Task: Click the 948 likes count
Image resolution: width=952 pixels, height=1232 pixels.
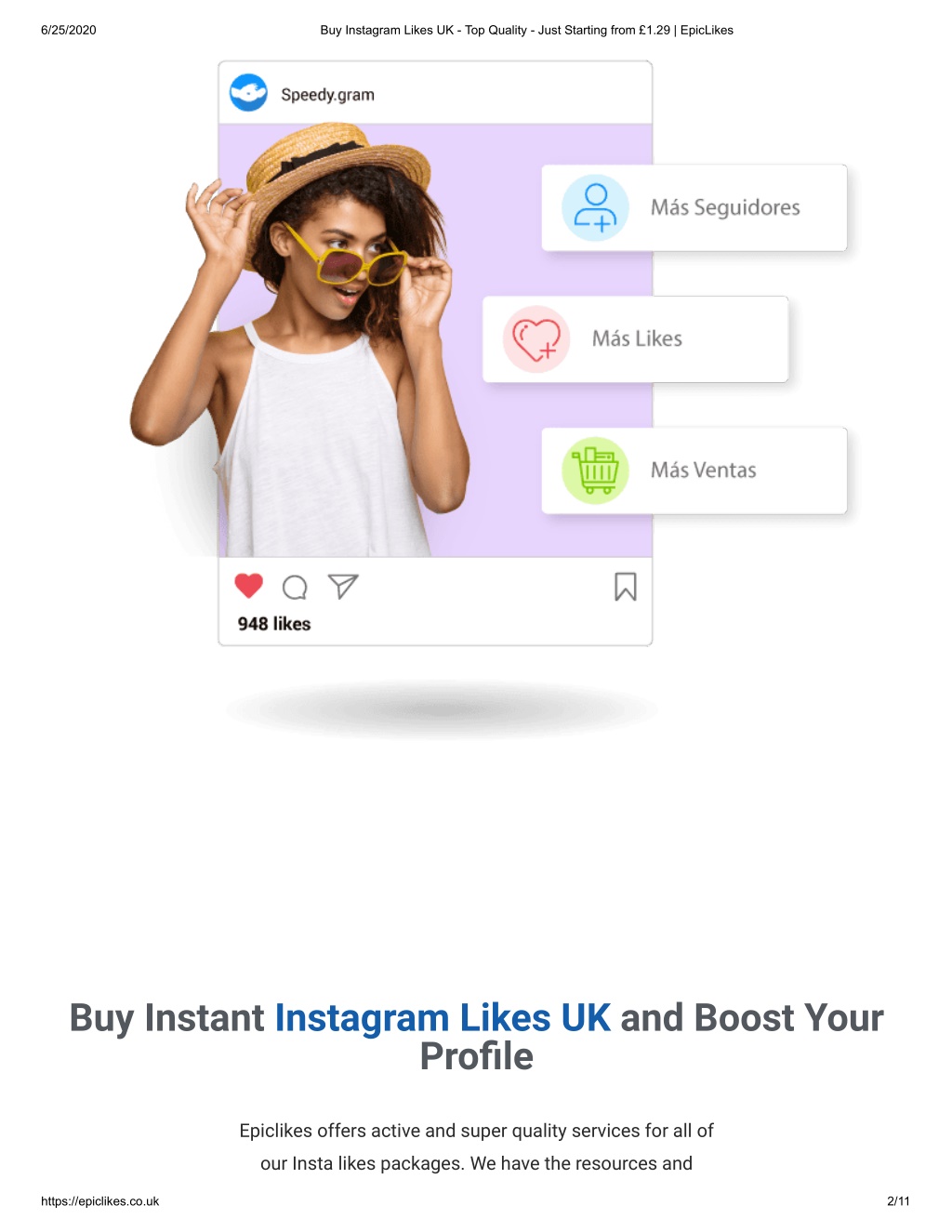Action: pos(274,624)
